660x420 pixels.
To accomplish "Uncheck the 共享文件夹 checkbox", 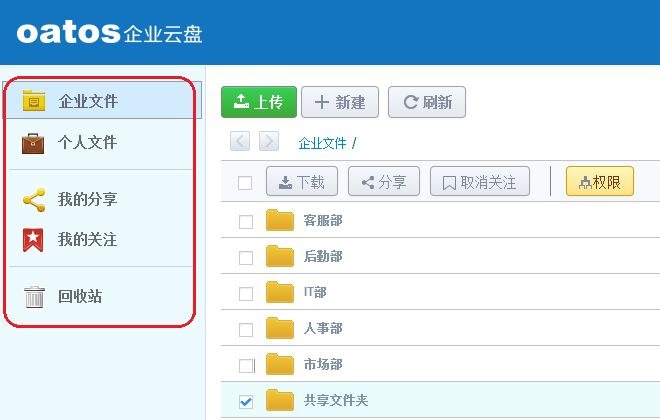I will pyautogui.click(x=246, y=401).
